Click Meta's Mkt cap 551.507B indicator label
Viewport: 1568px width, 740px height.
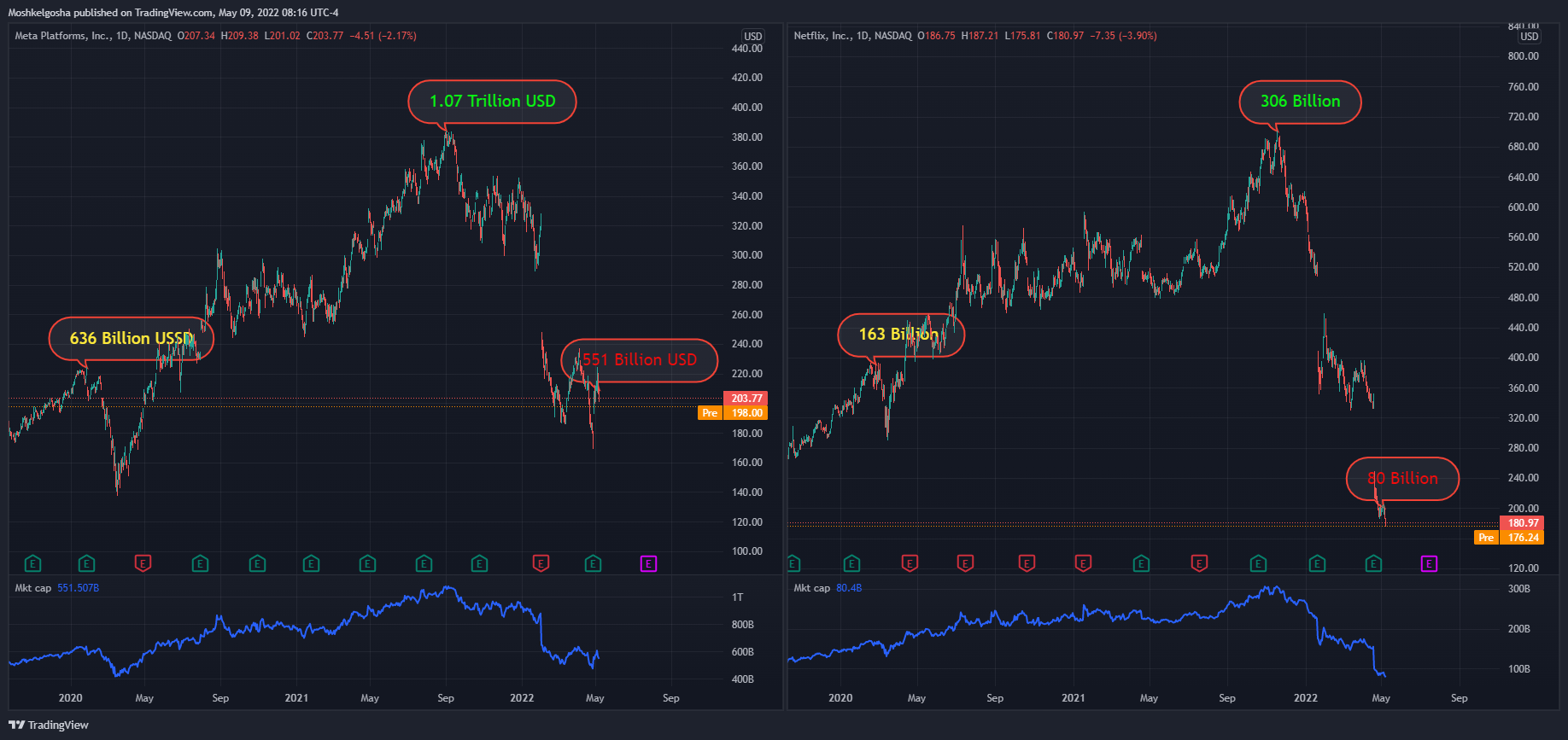56,588
